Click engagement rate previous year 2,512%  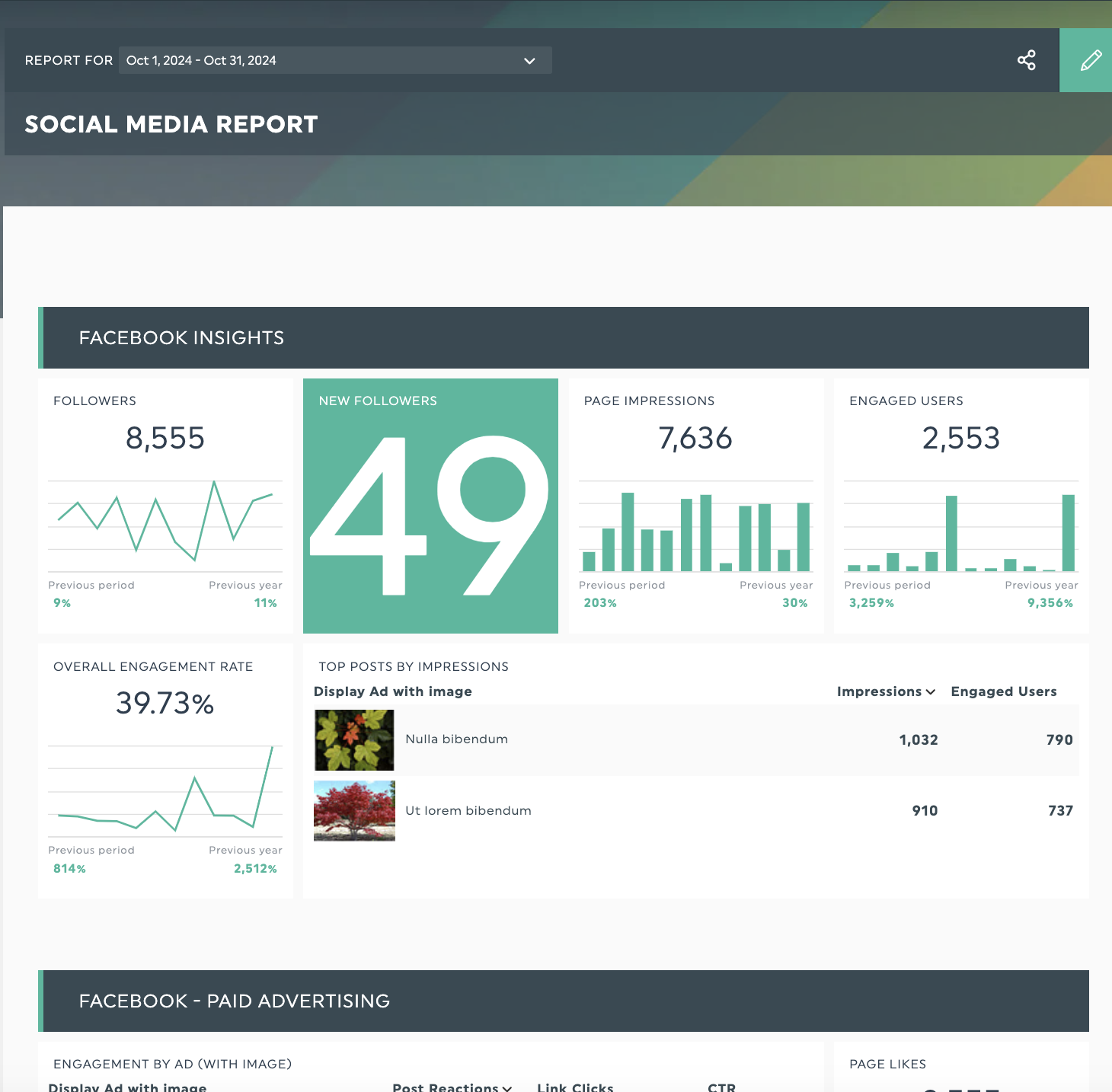click(255, 868)
